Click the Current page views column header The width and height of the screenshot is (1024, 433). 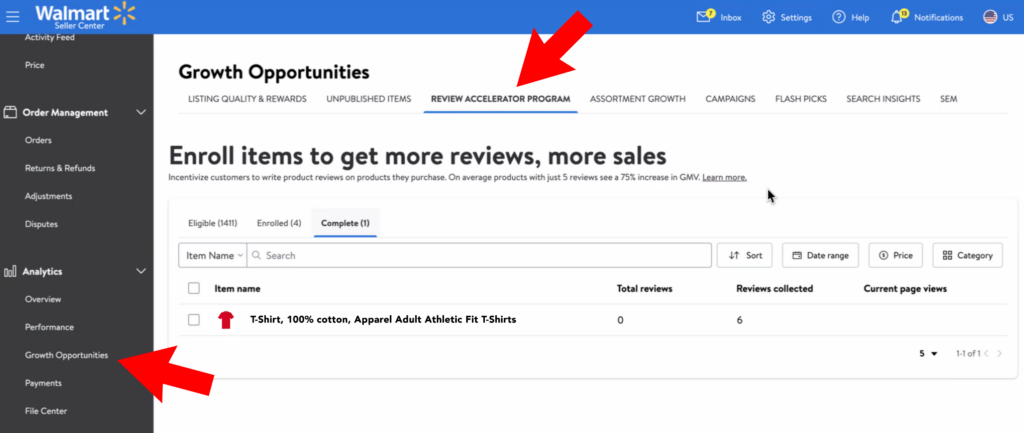pos(905,288)
